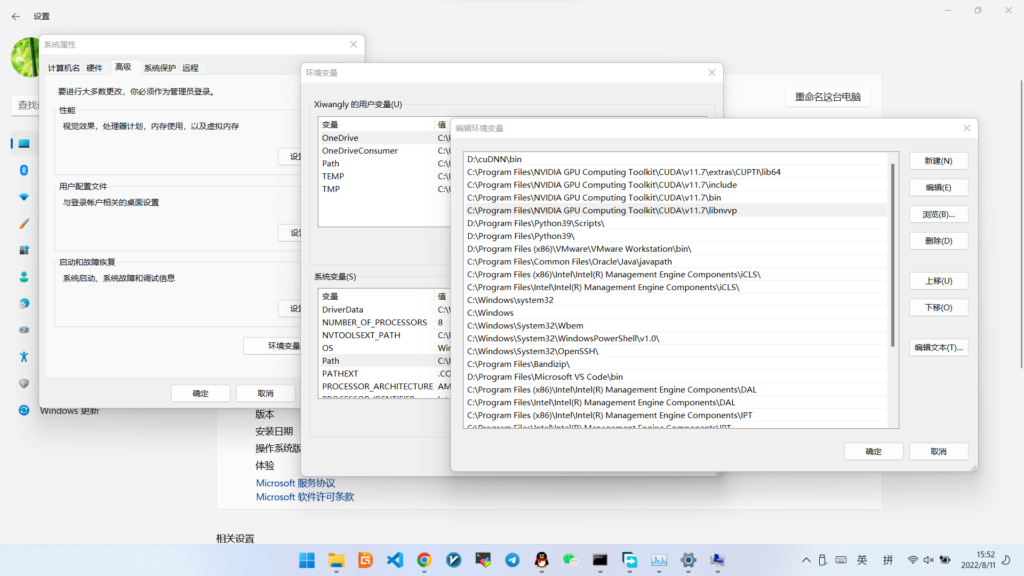Select the D:\Program Files\Python39\Scripts\ entry
Viewport: 1024px width, 576px height.
[x=676, y=223]
